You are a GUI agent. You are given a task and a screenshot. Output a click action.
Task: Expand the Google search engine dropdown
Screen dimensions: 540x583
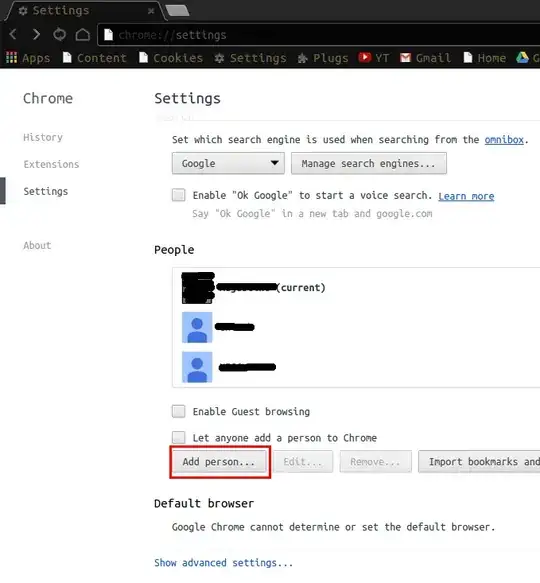228,163
